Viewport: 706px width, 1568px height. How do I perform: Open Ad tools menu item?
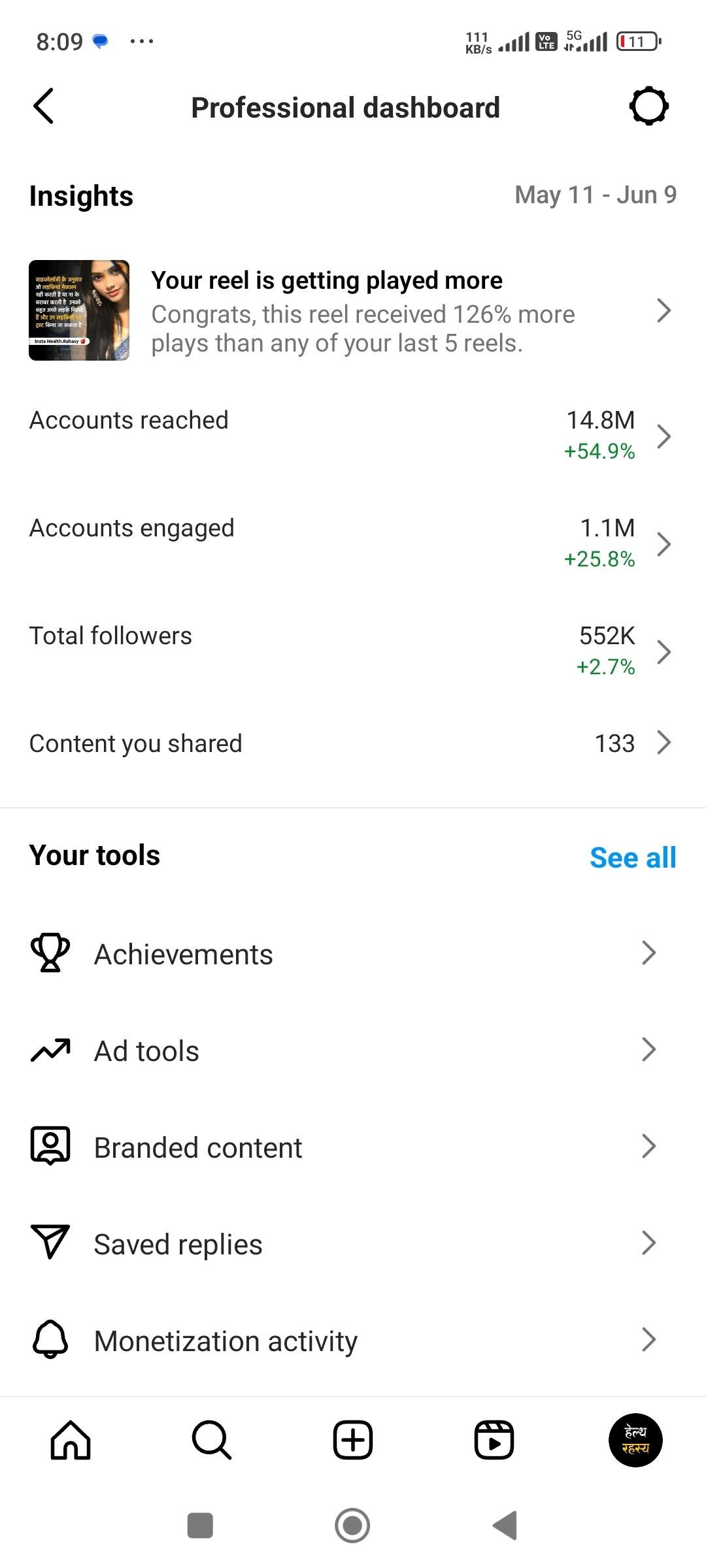pos(147,1051)
